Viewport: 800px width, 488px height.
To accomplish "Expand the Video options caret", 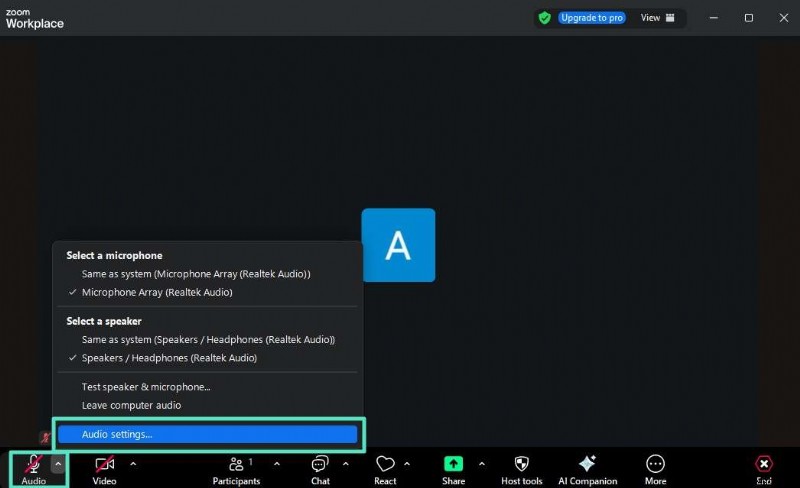I will pyautogui.click(x=133, y=464).
